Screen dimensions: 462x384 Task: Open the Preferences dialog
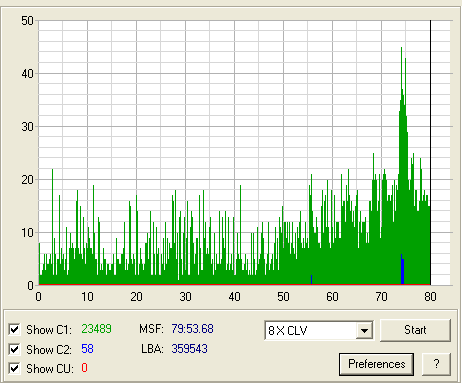point(376,364)
